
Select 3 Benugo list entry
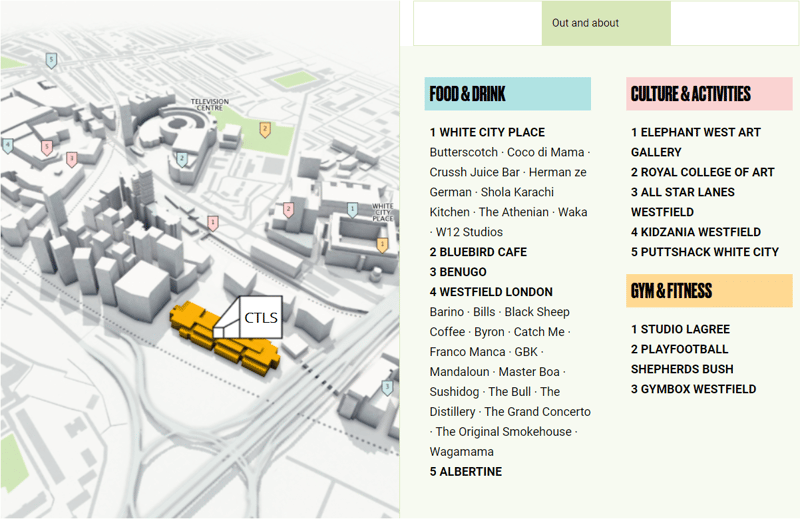tap(458, 271)
